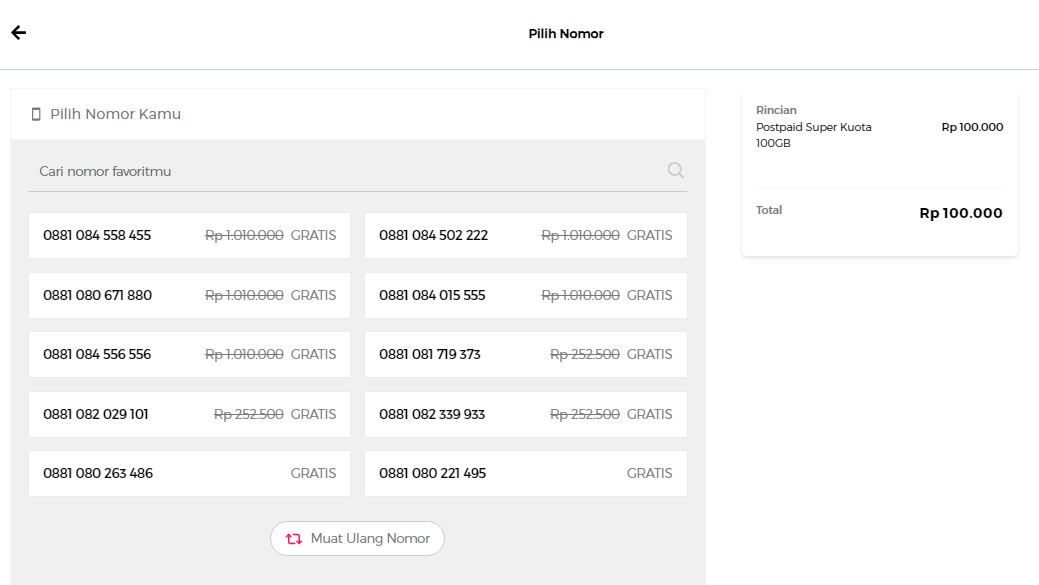
Task: Click the Rincian heading in summary card
Action: click(x=776, y=110)
